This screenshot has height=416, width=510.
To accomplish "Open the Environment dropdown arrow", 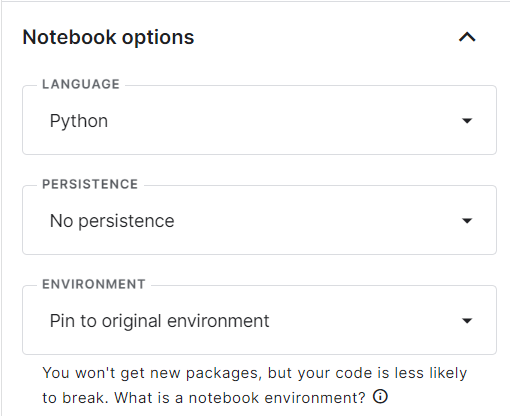I will 467,320.
